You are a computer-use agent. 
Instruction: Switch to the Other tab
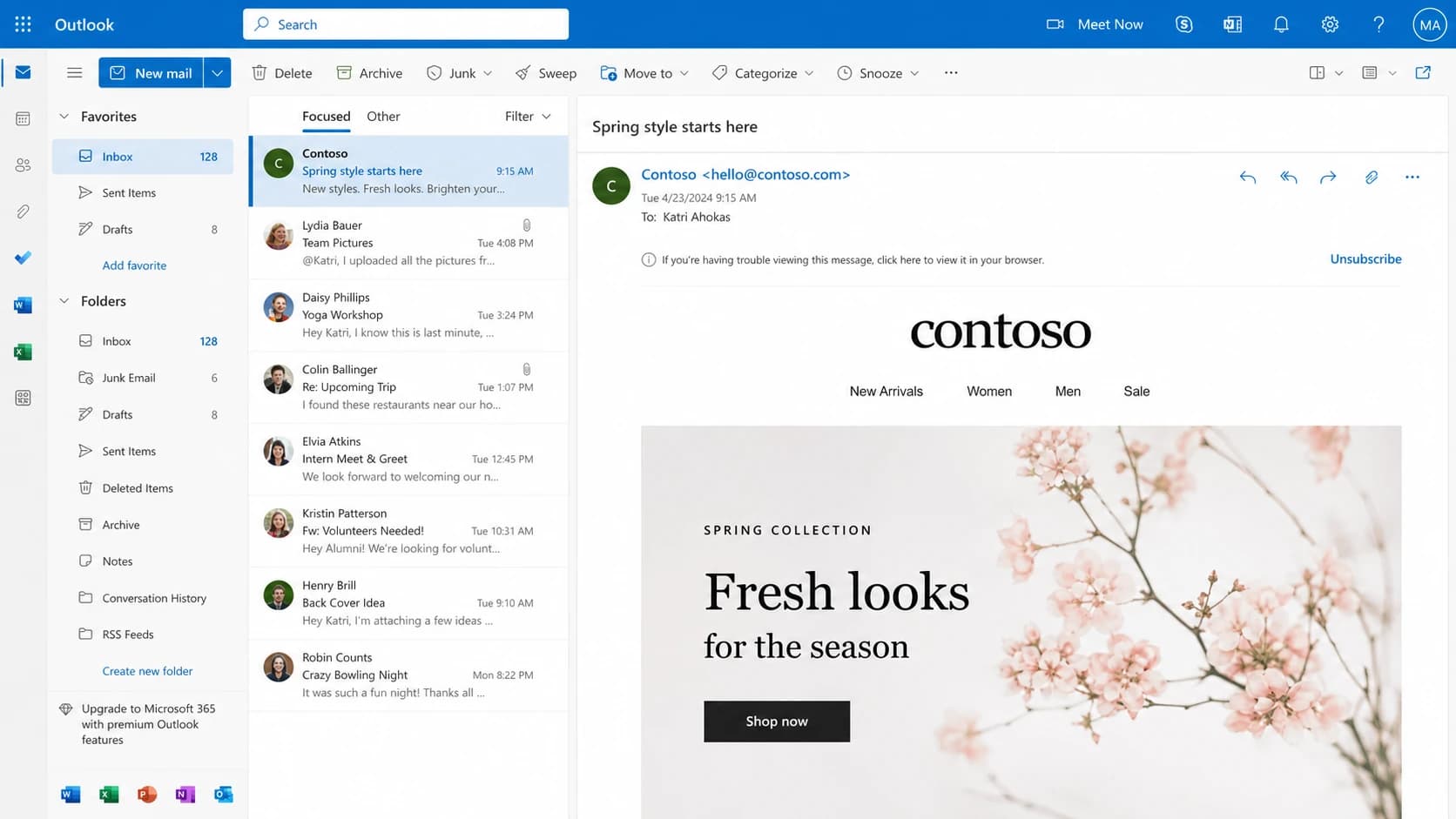[383, 117]
